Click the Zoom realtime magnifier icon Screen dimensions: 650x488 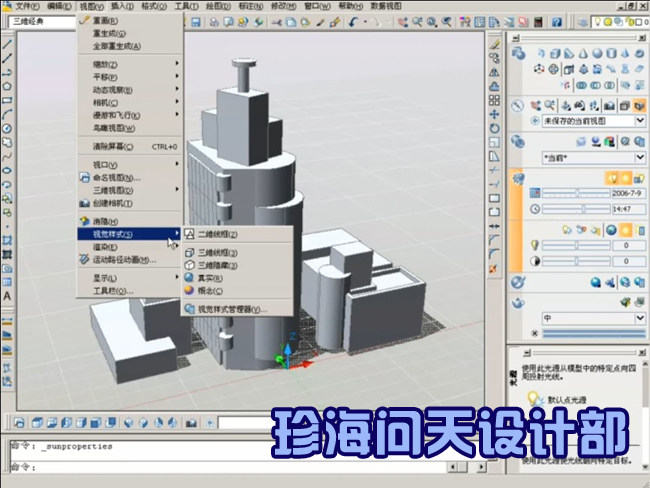417,22
